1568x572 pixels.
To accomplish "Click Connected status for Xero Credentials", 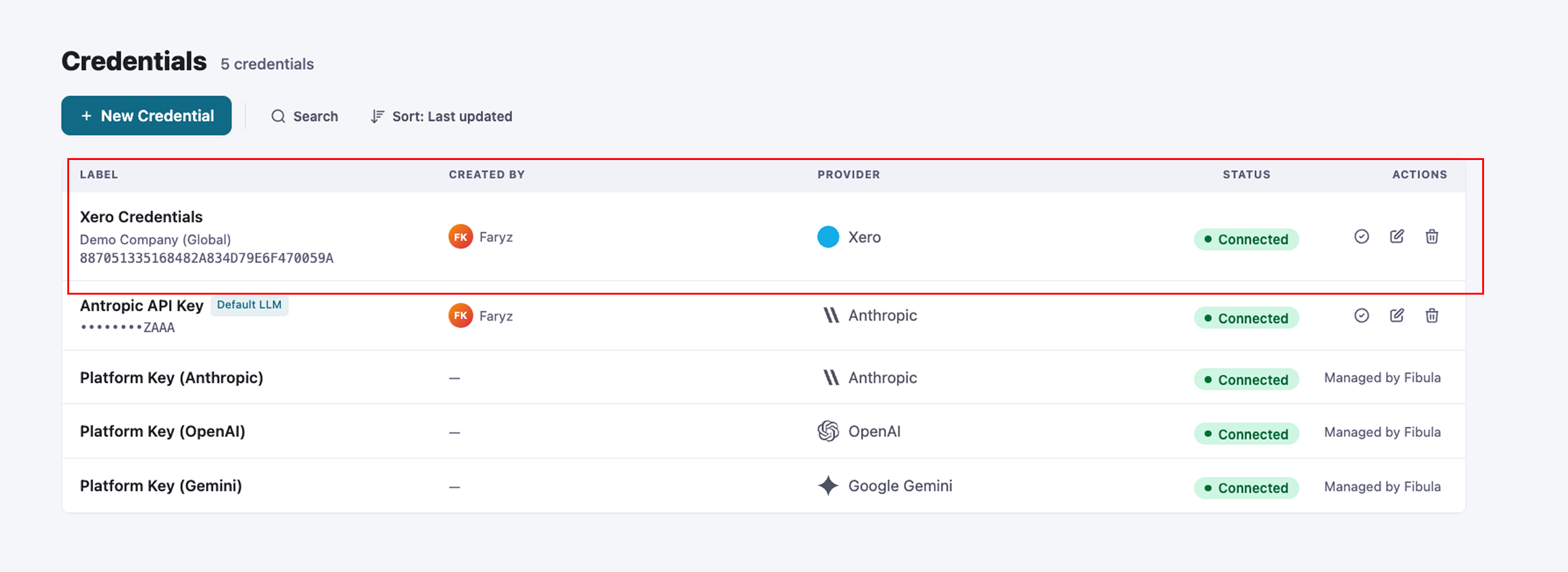I will click(1246, 239).
